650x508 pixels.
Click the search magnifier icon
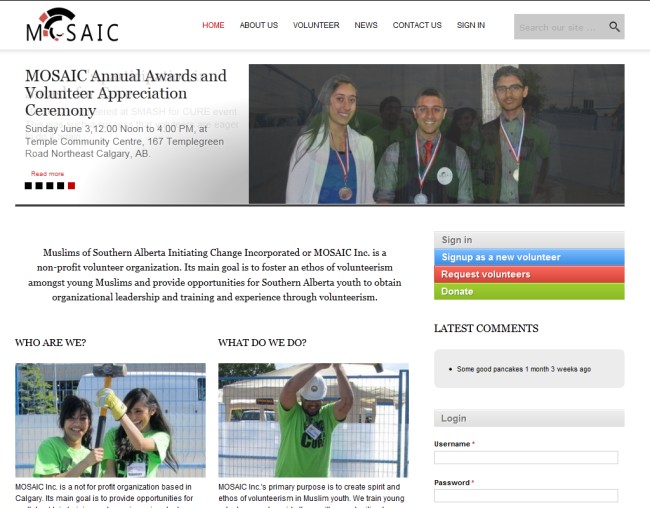614,27
